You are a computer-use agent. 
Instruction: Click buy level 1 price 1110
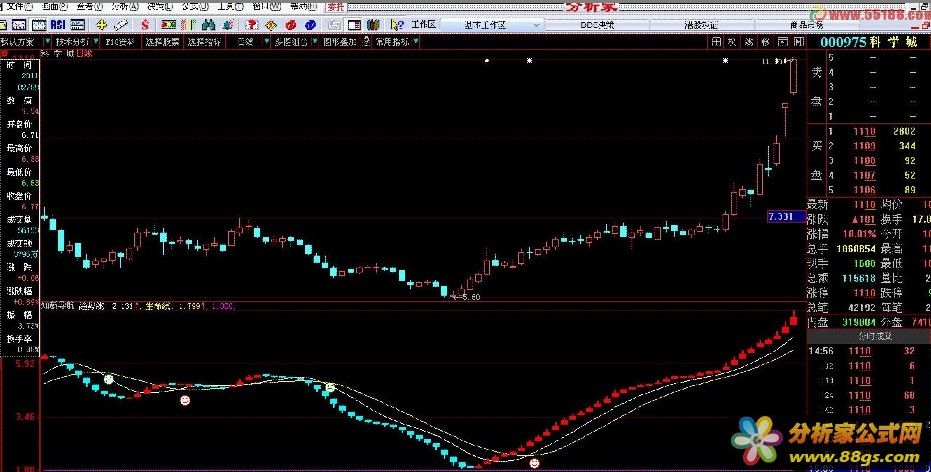click(864, 131)
